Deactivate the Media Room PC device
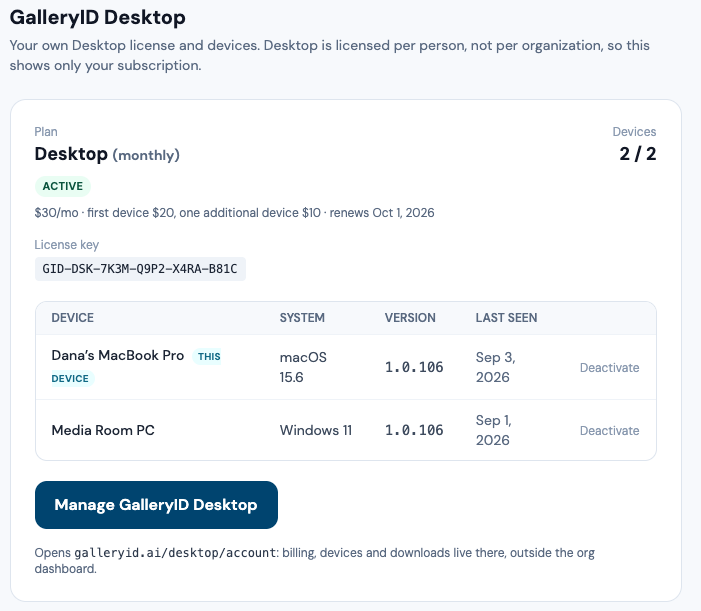Viewport: 701px width, 611px height. [x=609, y=430]
